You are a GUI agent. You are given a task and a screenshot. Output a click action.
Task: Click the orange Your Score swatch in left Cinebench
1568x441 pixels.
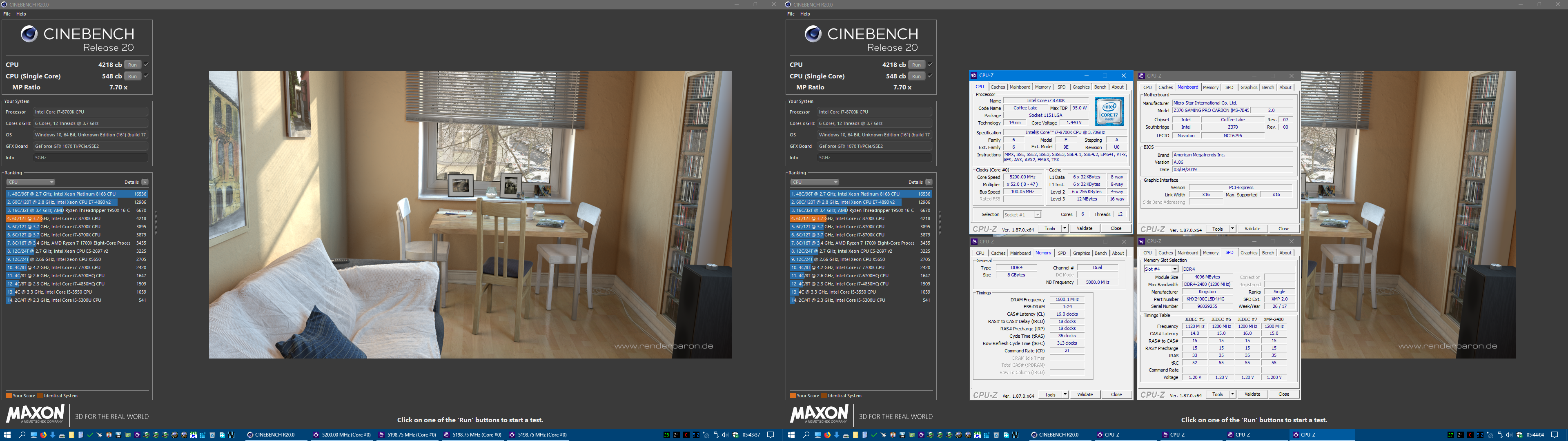[x=9, y=396]
